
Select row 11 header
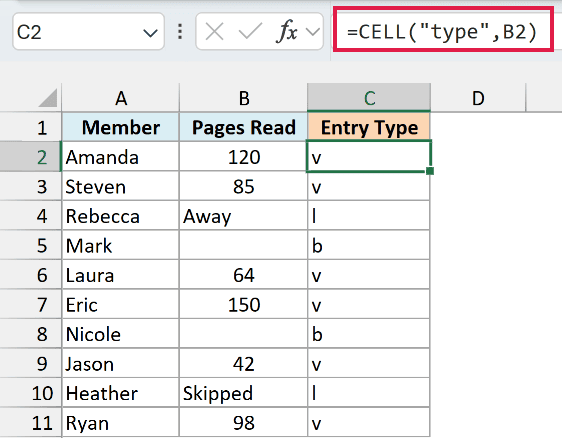pyautogui.click(x=31, y=422)
